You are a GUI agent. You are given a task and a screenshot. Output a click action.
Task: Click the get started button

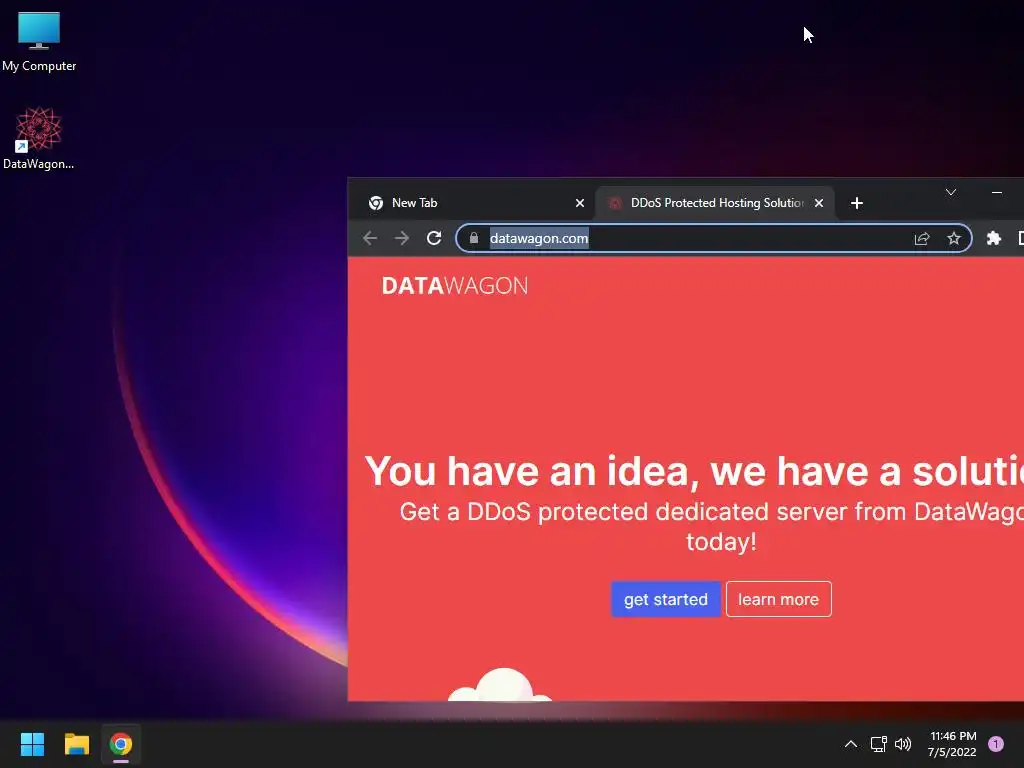(x=665, y=599)
